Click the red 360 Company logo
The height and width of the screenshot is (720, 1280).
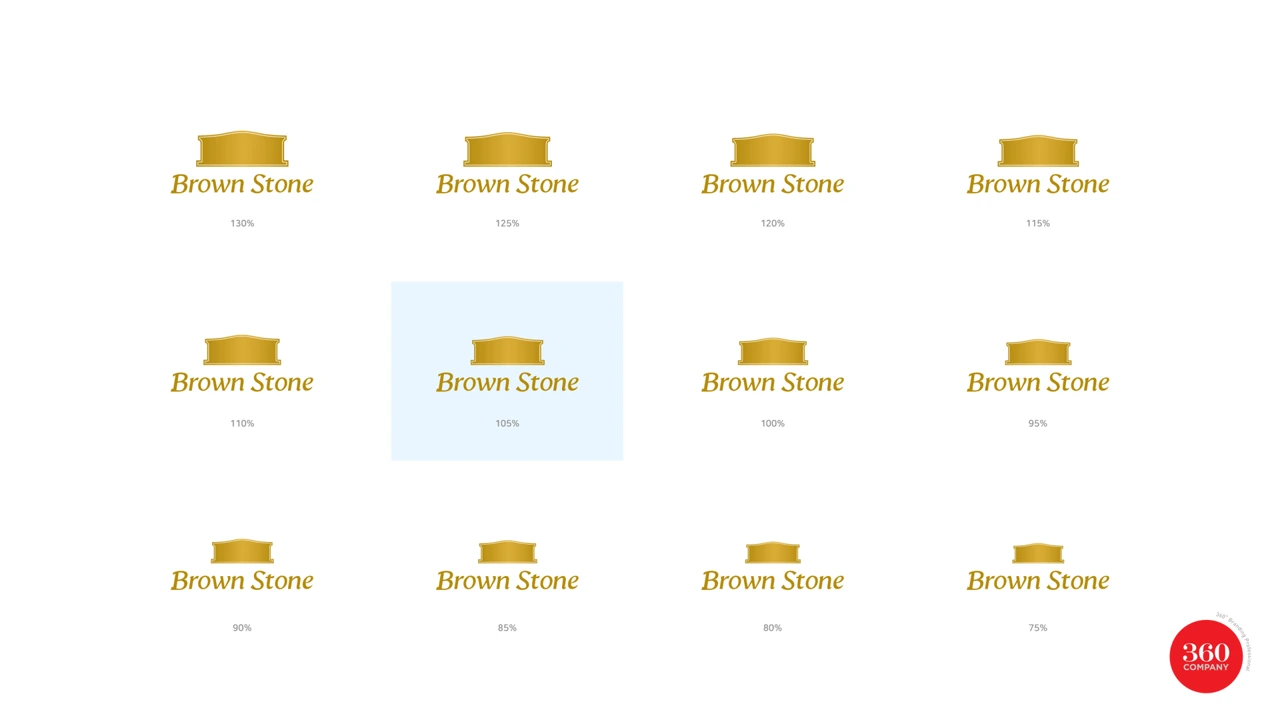1206,656
